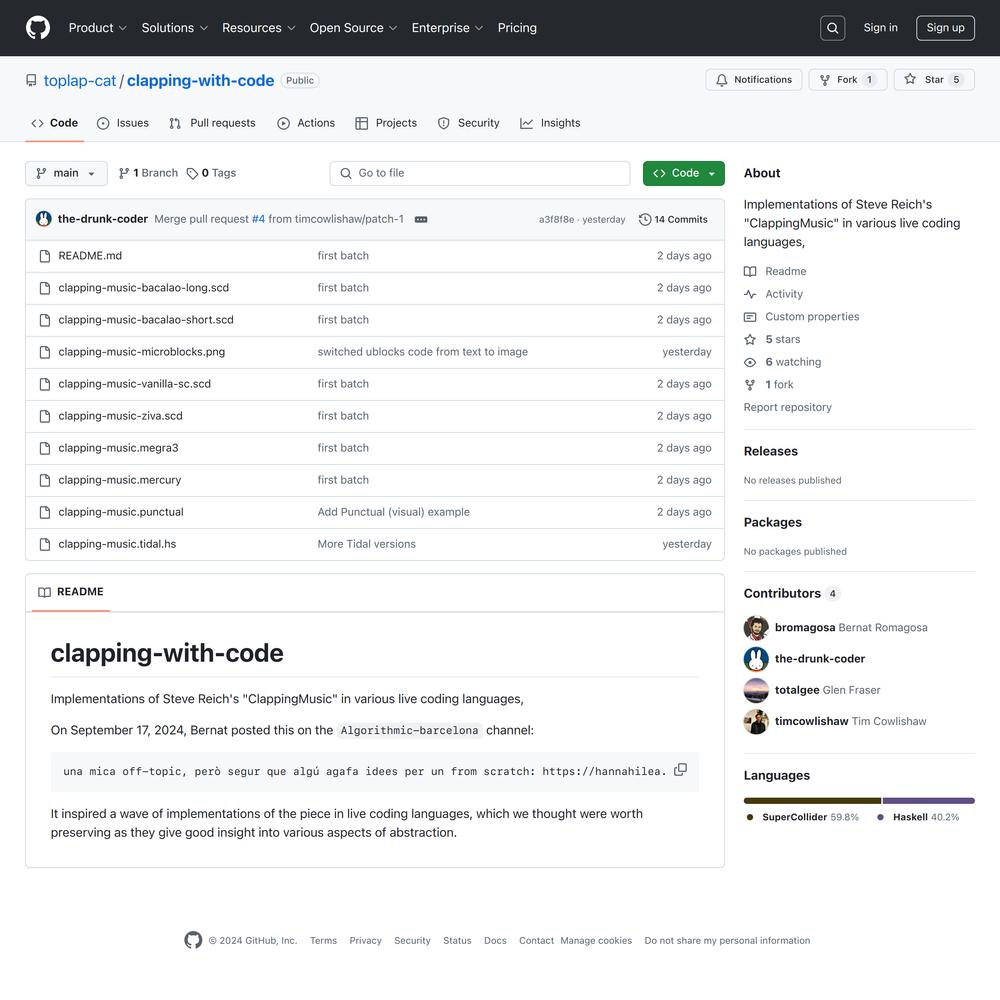Click the repository icon beside toplap-cat

coord(31,80)
